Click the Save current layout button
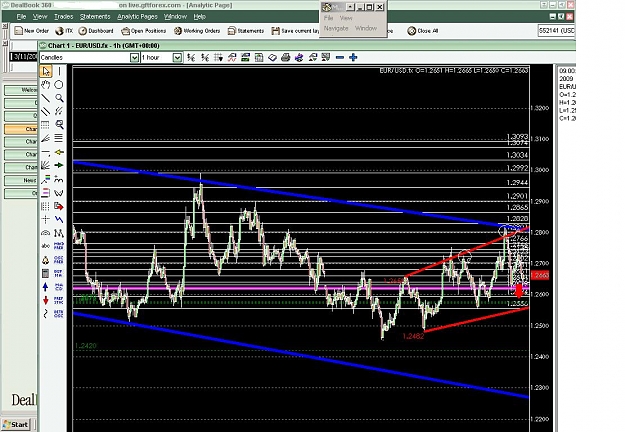This screenshot has height=432, width=625. click(295, 31)
